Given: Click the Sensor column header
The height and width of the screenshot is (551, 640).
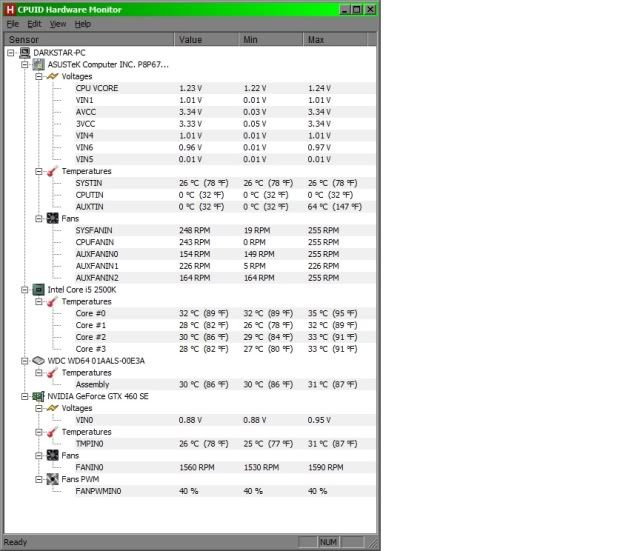Looking at the screenshot, I should click(x=89, y=40).
